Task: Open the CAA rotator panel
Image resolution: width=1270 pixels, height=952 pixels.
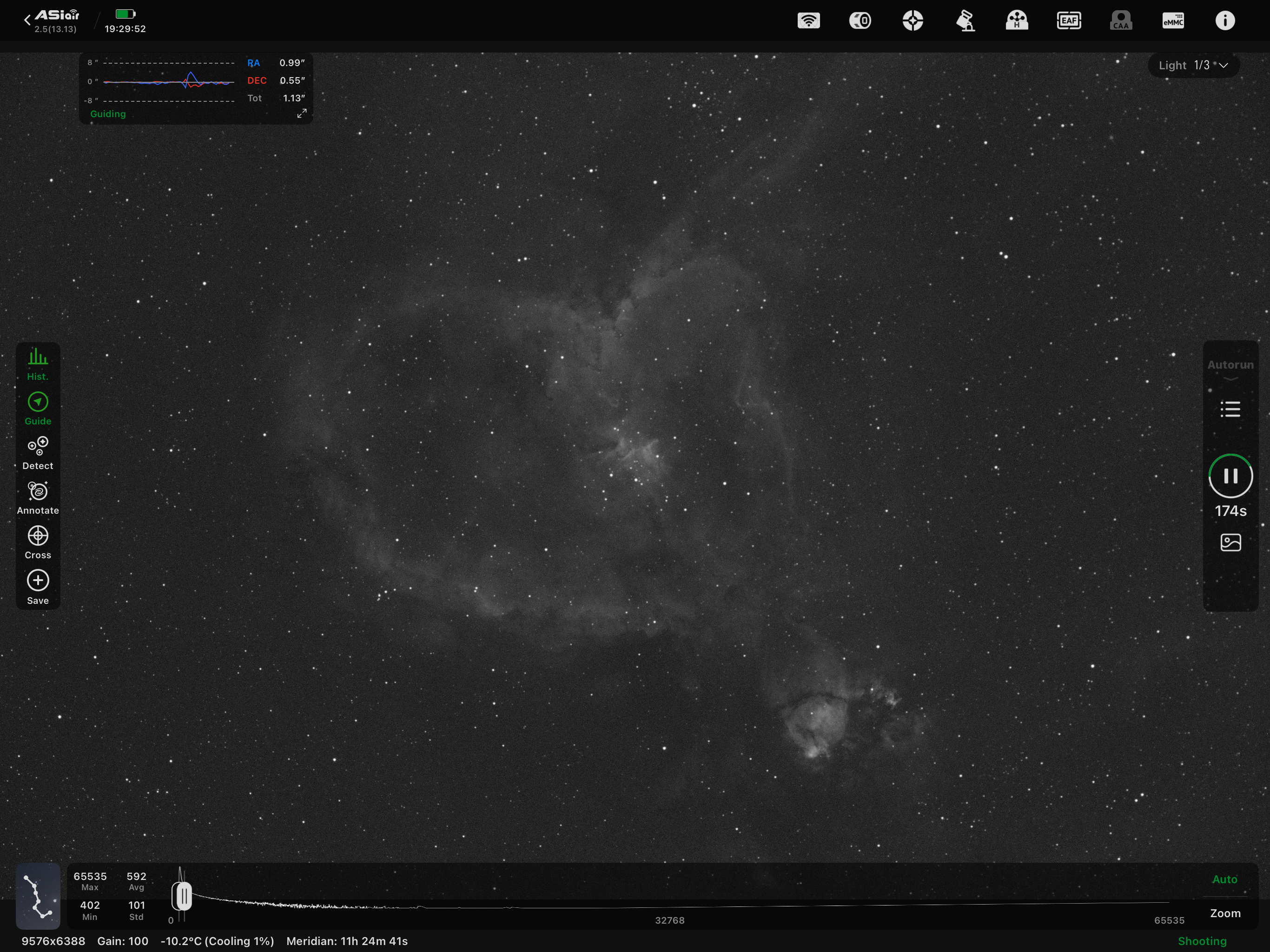Action: [1120, 20]
